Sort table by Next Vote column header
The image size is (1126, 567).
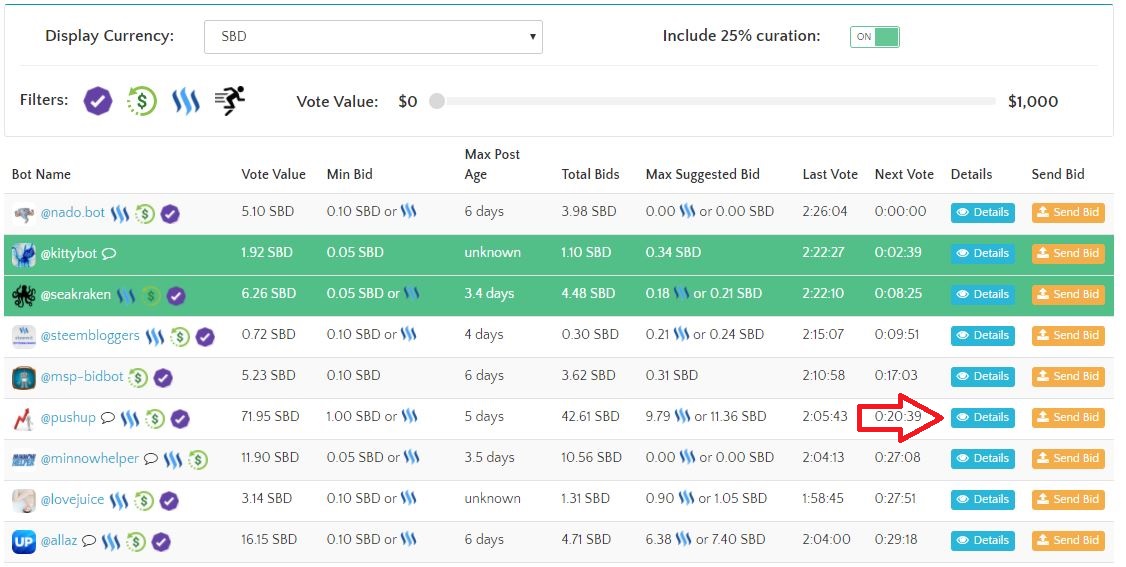[904, 174]
